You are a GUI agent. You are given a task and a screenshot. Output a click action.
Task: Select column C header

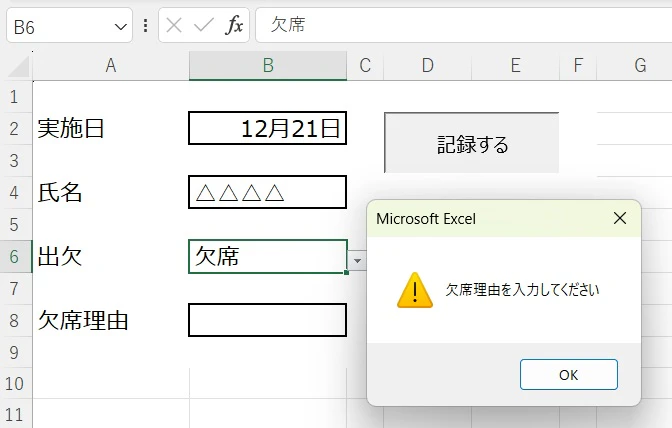point(365,66)
